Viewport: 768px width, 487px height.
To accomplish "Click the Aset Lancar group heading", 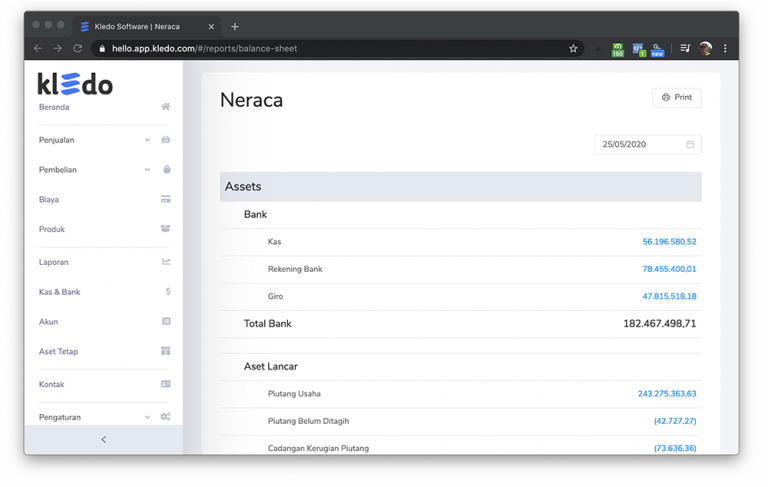I will point(270,366).
